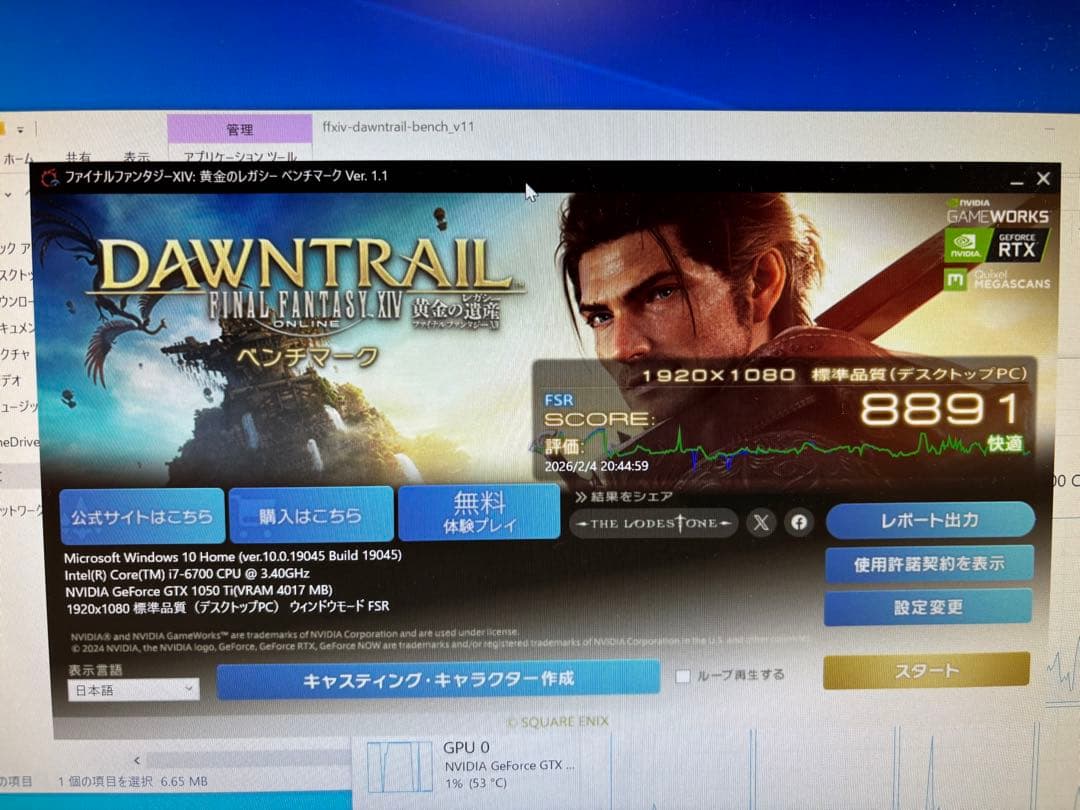
Task: Switch to the 表示 ribbon tab
Action: click(x=137, y=156)
